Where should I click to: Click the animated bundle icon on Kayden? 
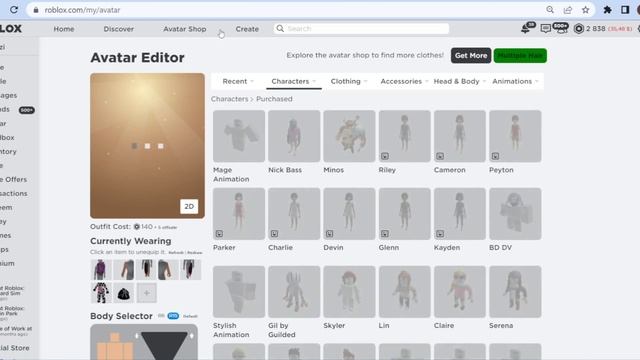click(440, 234)
